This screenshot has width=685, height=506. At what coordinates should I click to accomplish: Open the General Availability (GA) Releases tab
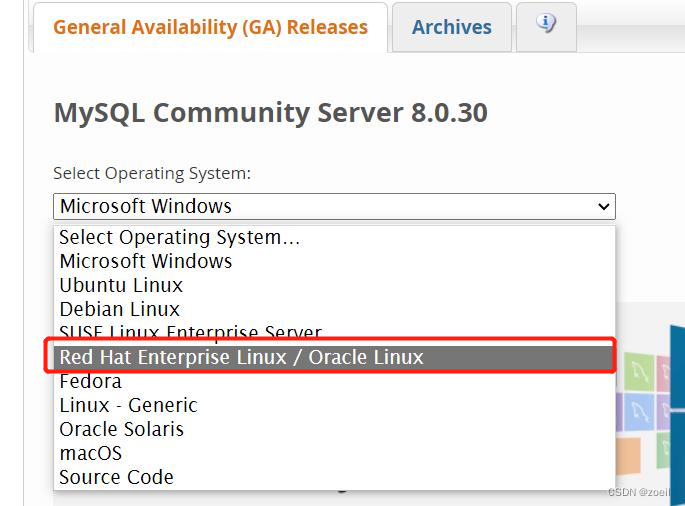pos(210,27)
